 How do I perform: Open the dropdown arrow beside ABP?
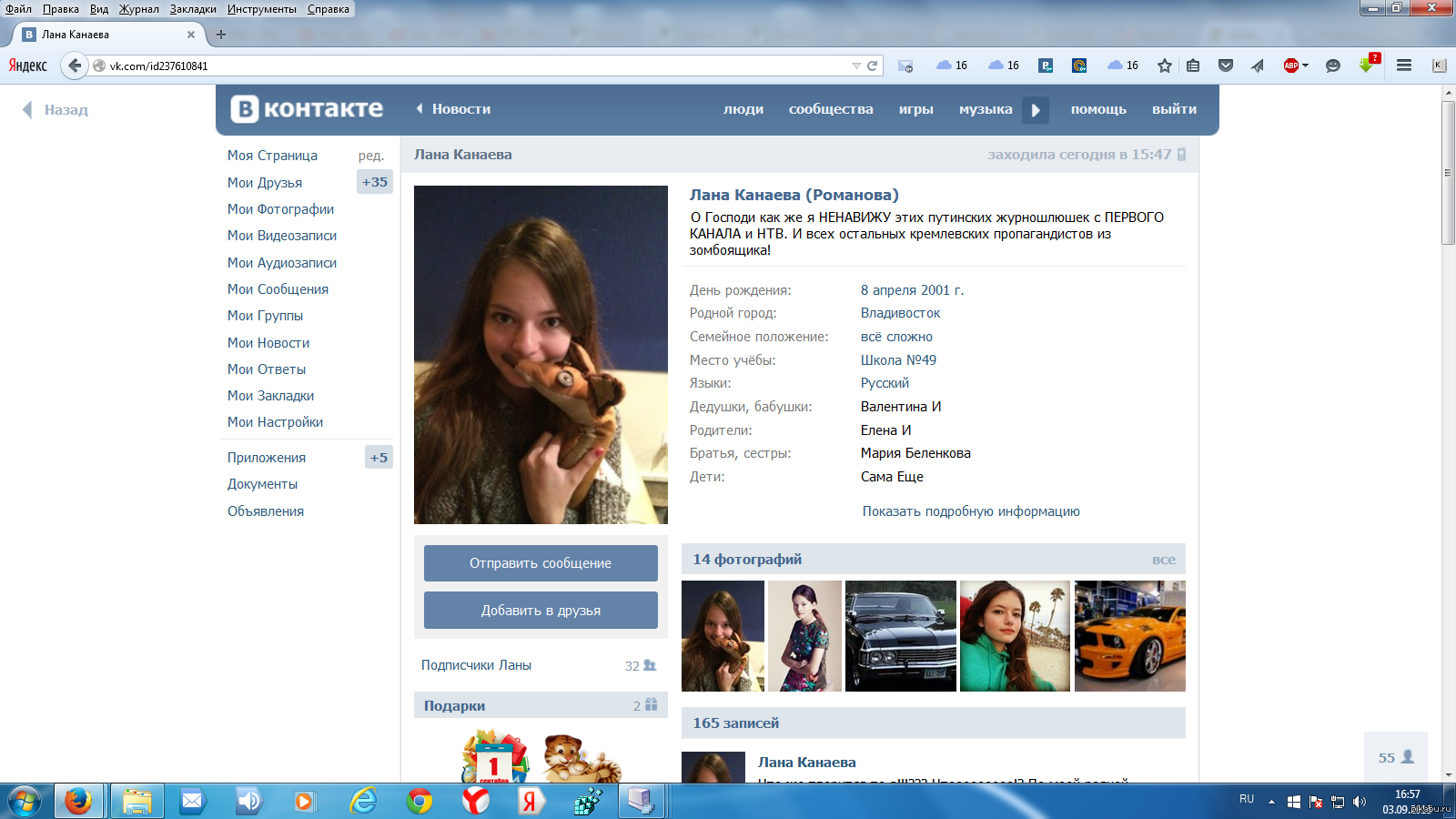1305,66
